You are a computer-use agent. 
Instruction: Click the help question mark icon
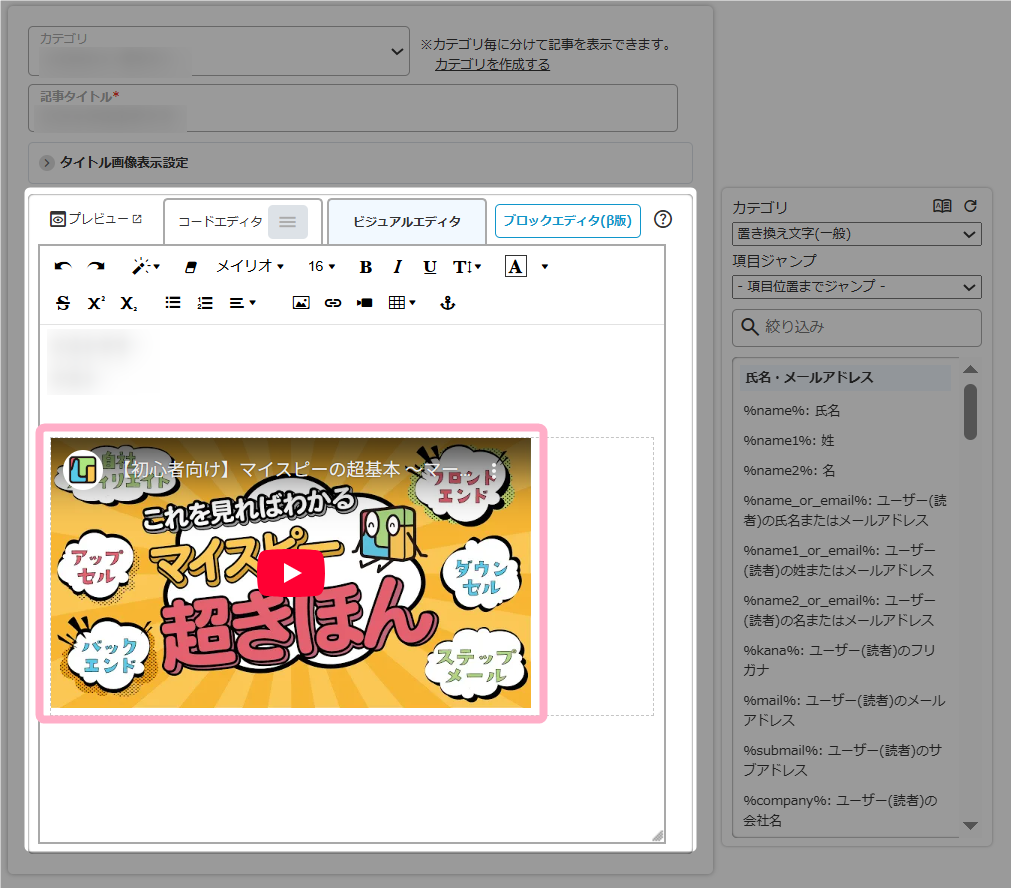pyautogui.click(x=662, y=220)
